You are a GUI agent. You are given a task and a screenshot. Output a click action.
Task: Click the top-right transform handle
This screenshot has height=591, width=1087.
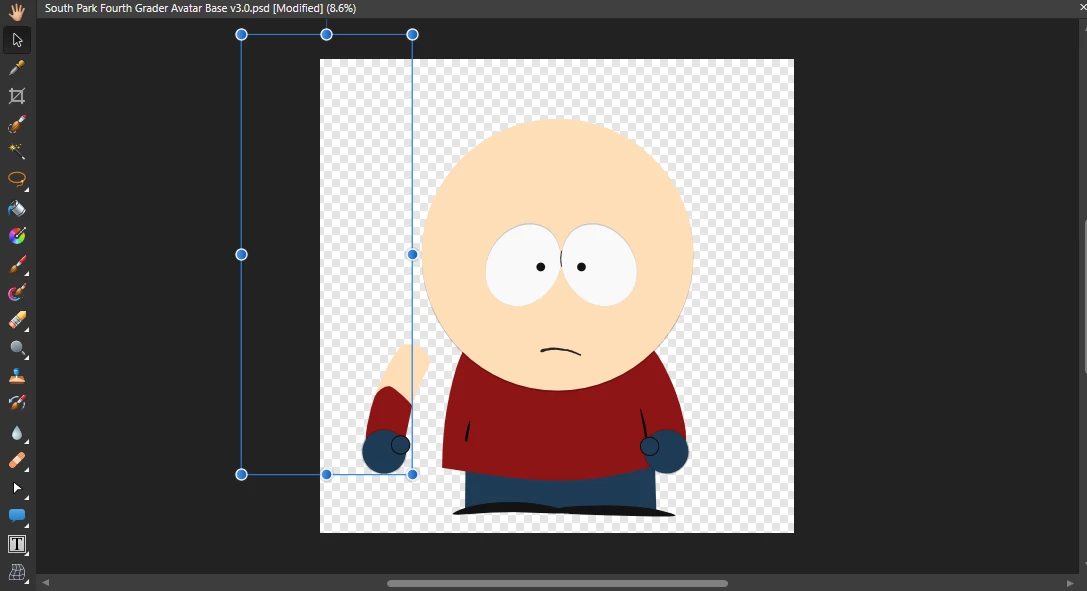click(x=412, y=35)
